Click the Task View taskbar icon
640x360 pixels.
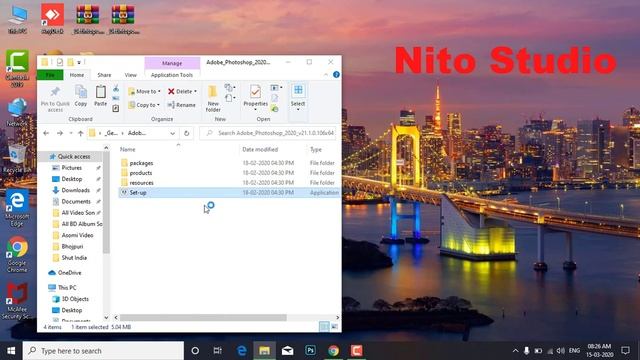coord(218,351)
